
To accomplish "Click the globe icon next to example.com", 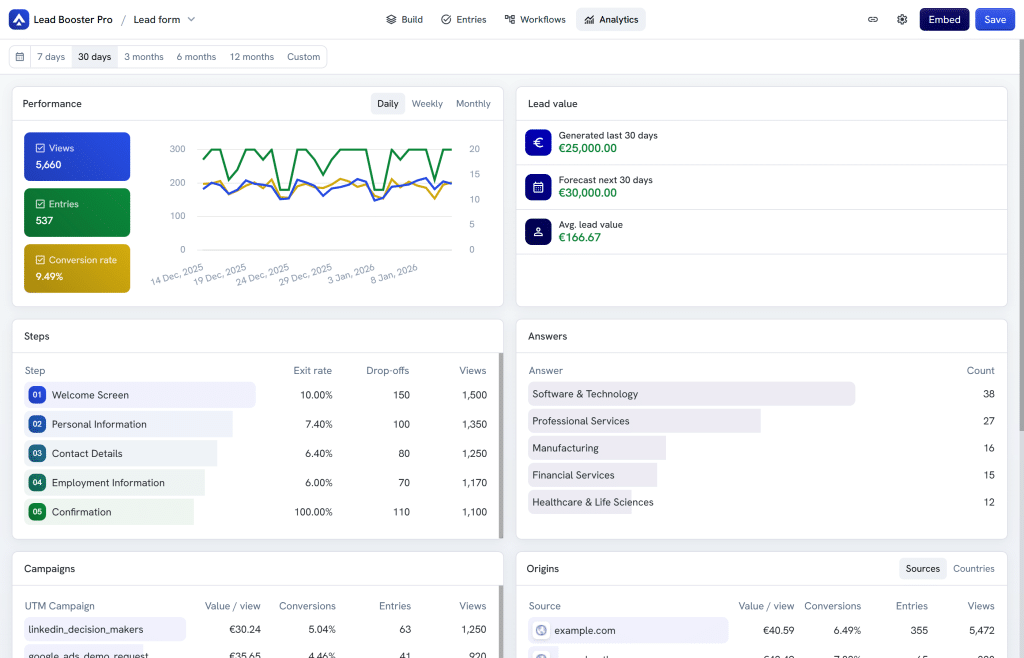I will coord(541,631).
